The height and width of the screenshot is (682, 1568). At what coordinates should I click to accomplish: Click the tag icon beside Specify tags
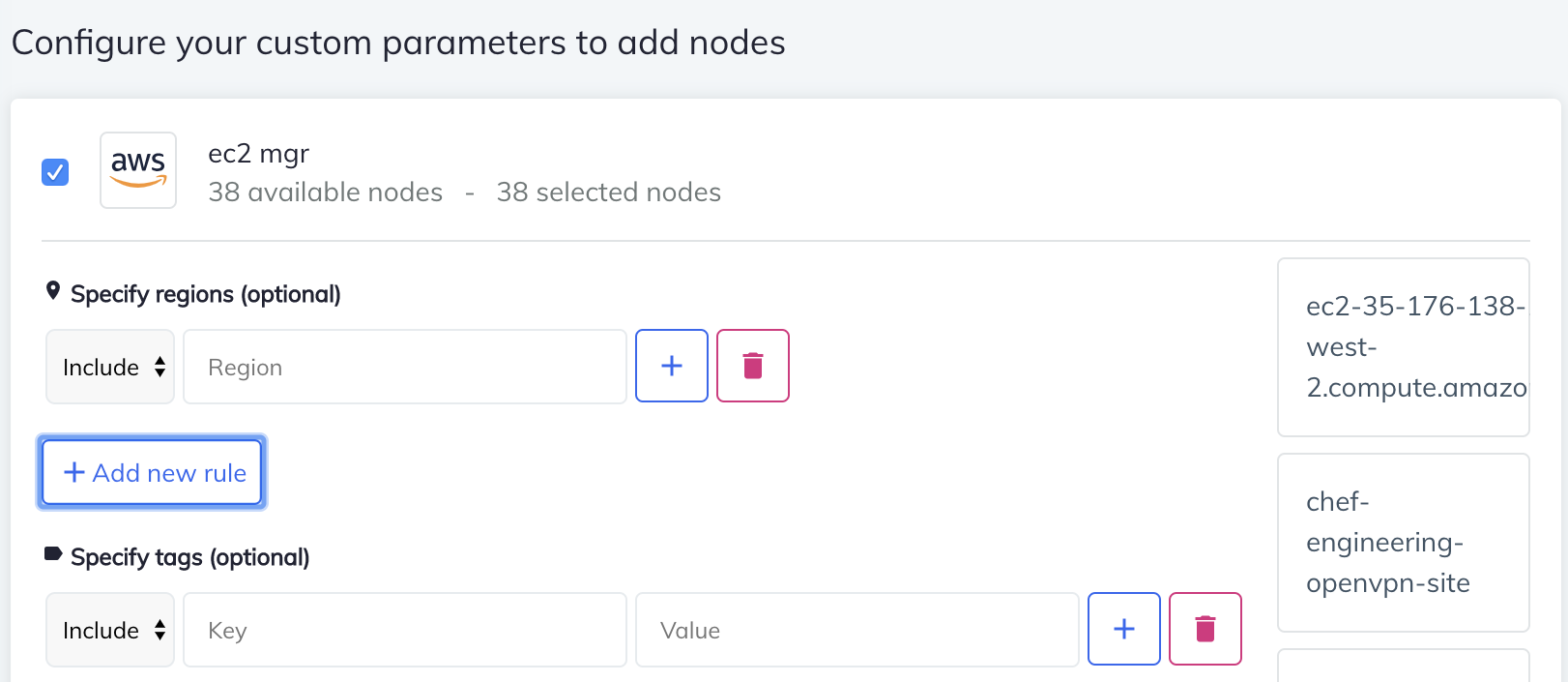tap(53, 553)
